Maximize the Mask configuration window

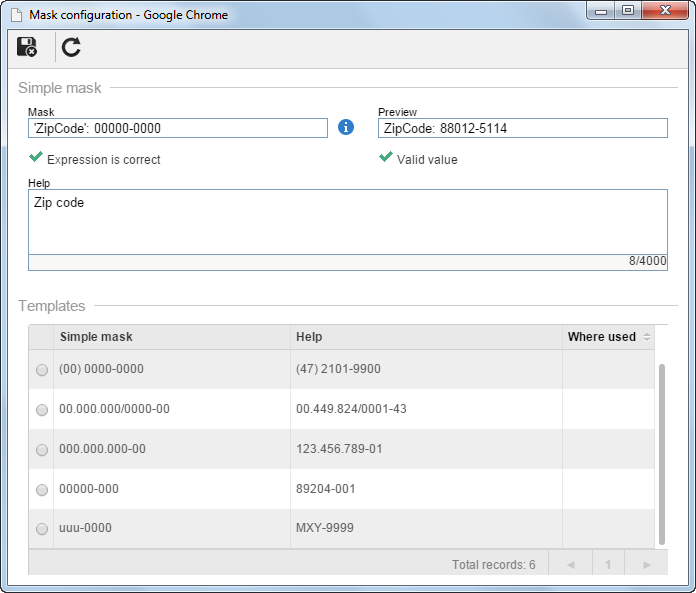pos(628,11)
